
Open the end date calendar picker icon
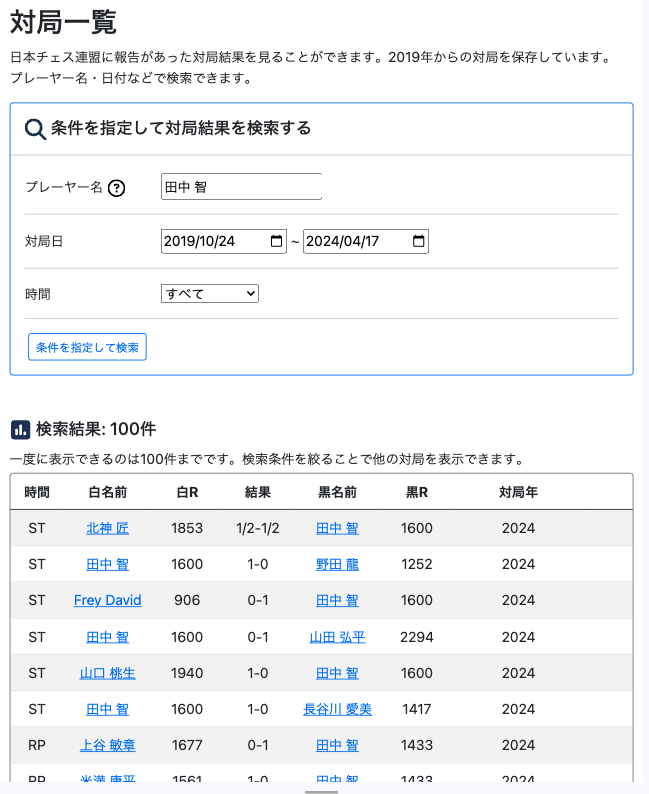pos(418,241)
